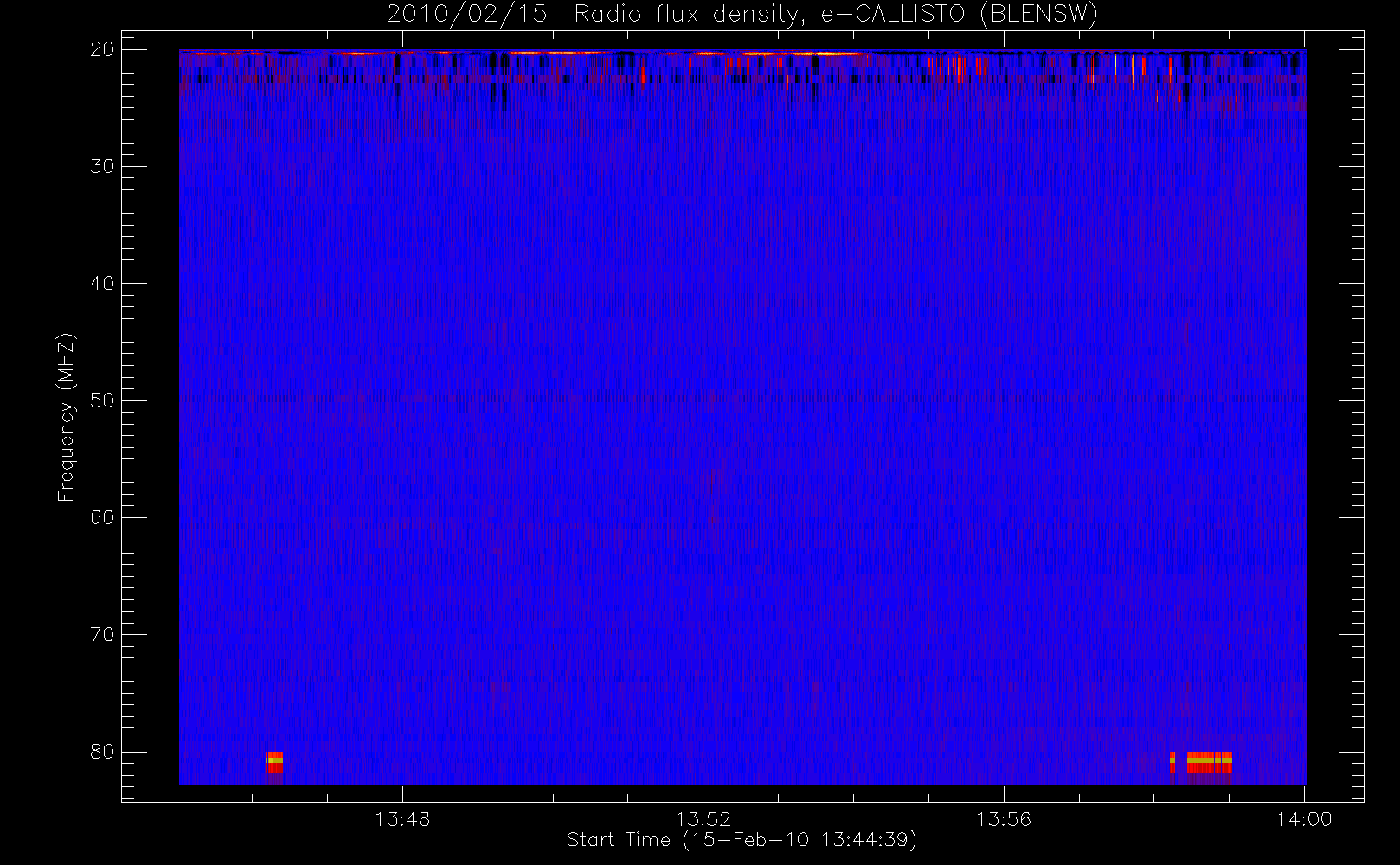Click the frequency tick label '80'
This screenshot has height=865, width=1400.
(102, 751)
